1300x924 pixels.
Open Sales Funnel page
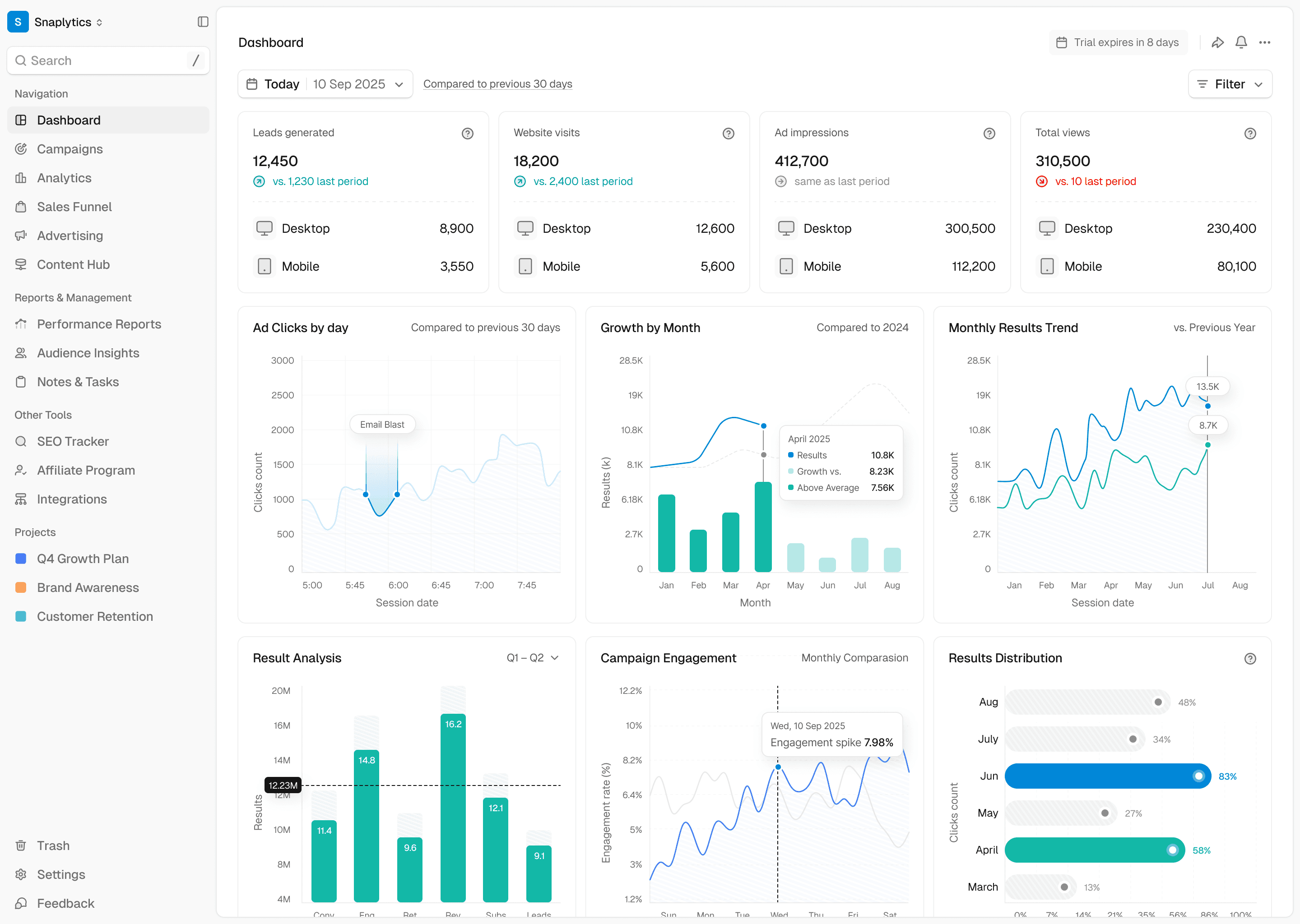click(x=74, y=207)
